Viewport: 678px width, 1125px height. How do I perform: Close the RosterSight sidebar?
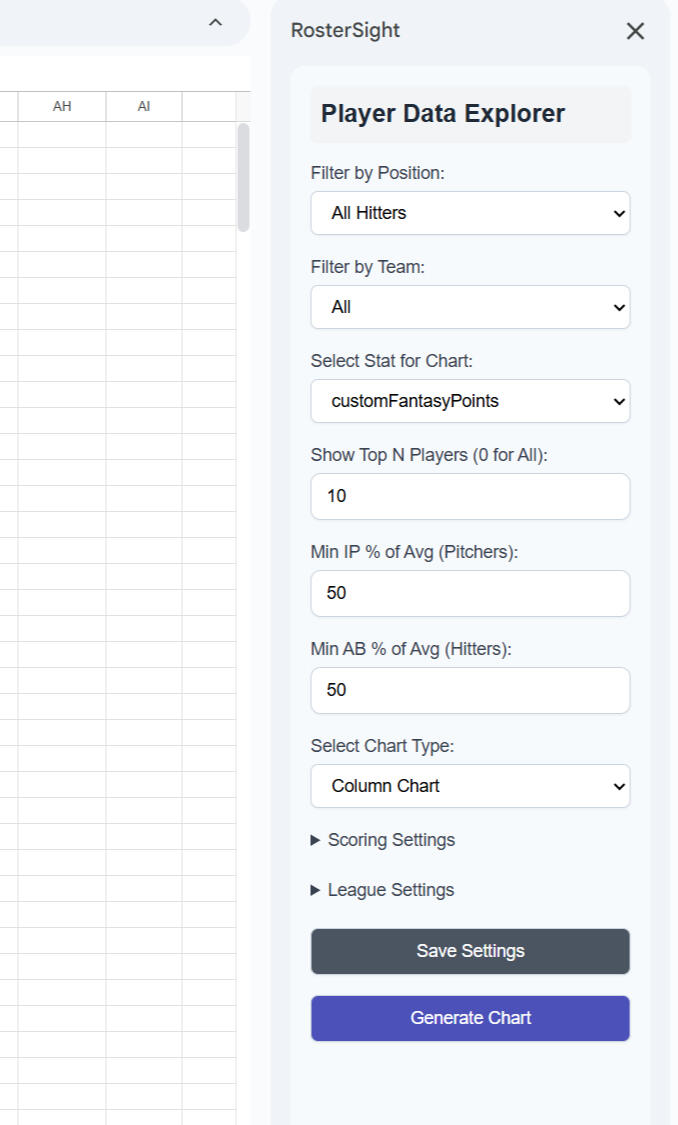(x=635, y=31)
